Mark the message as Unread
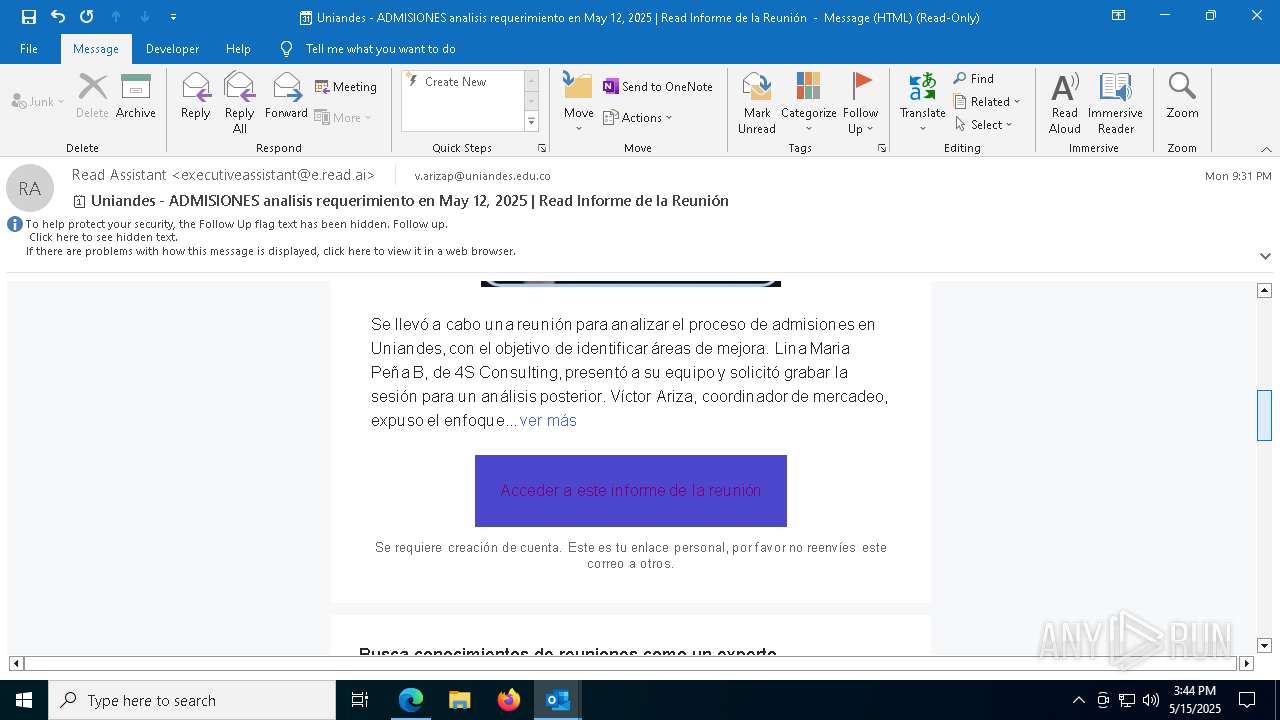Viewport: 1280px width, 720px height. point(757,103)
